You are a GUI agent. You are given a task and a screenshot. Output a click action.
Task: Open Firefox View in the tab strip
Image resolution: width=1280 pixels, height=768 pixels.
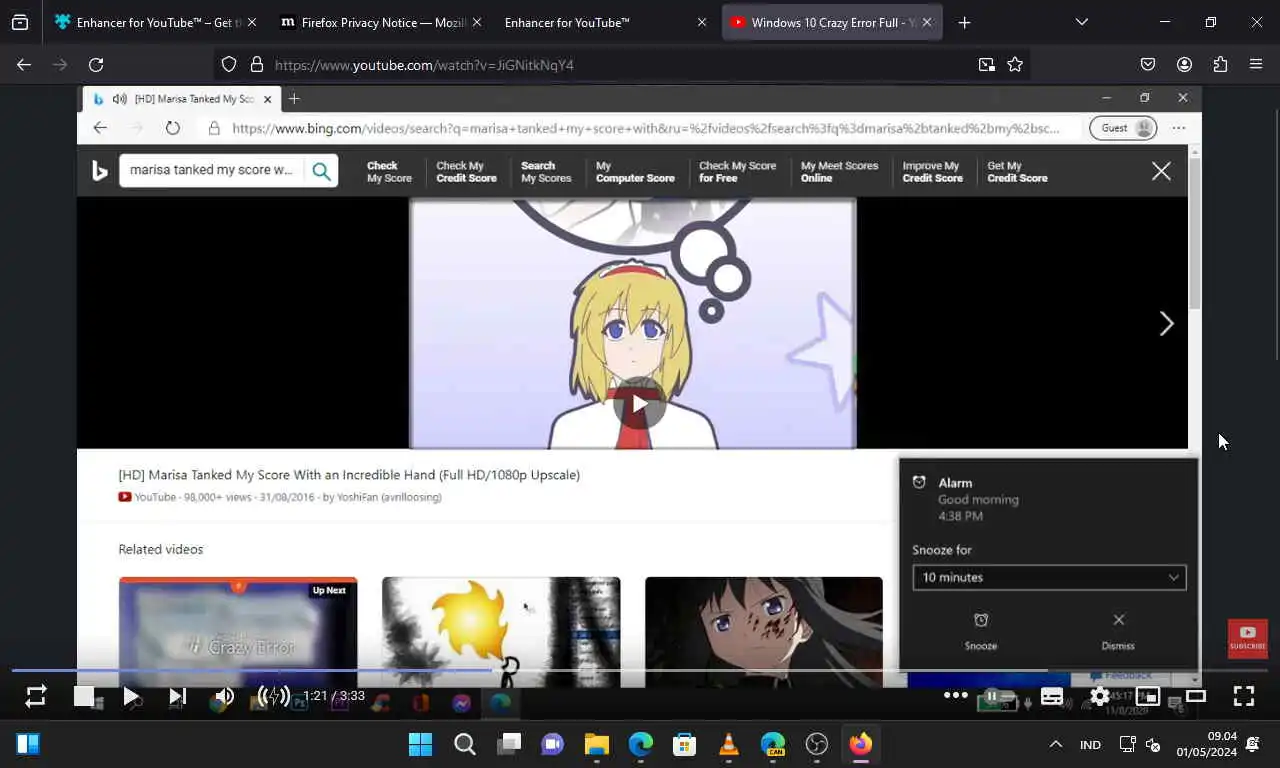(20, 22)
